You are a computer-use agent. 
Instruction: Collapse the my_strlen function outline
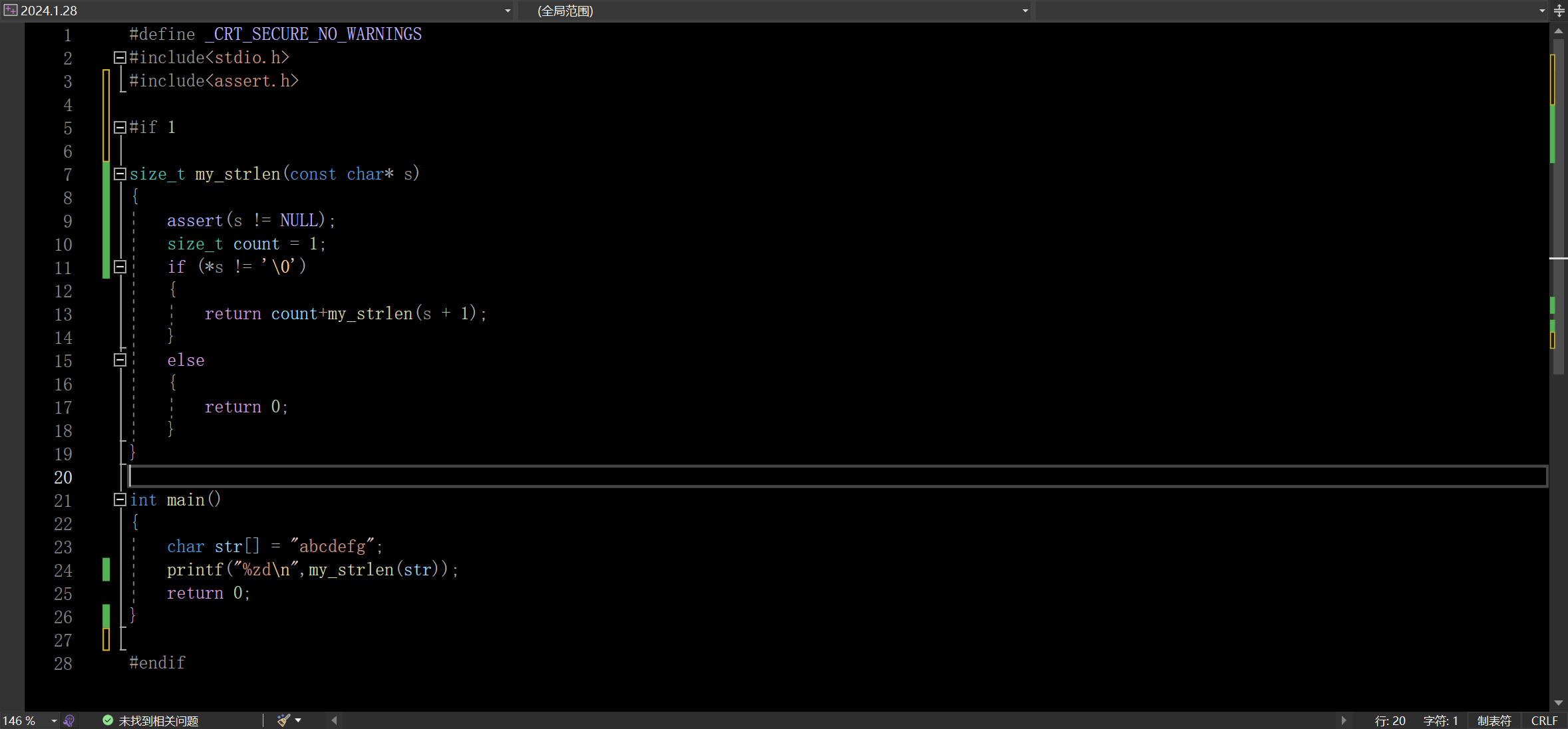pos(120,174)
